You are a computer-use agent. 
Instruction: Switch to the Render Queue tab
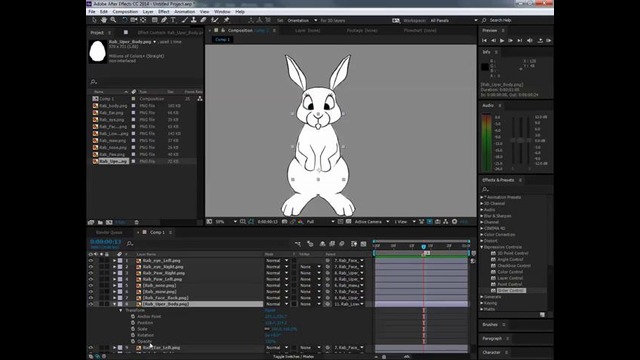(109, 232)
